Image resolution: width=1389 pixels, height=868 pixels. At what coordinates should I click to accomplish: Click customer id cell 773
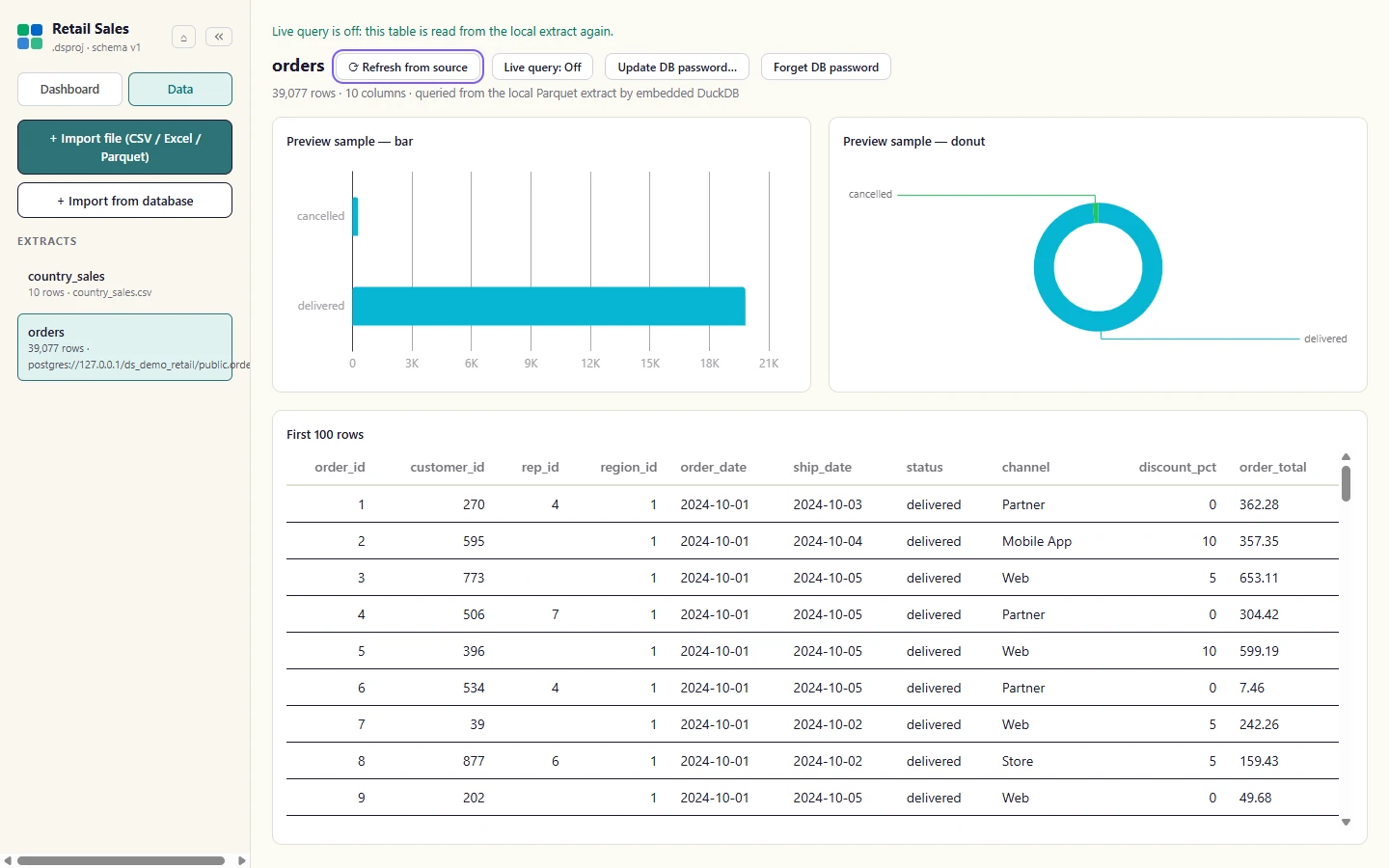pyautogui.click(x=474, y=578)
